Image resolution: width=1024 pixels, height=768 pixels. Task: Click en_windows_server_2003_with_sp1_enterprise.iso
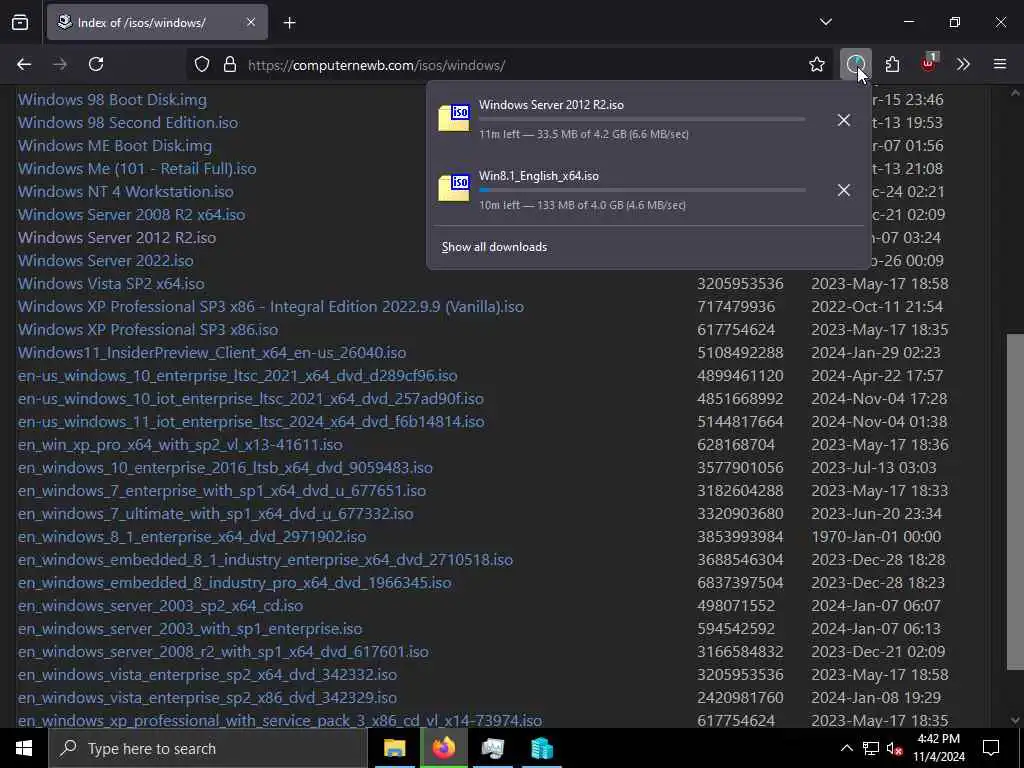[x=190, y=628]
